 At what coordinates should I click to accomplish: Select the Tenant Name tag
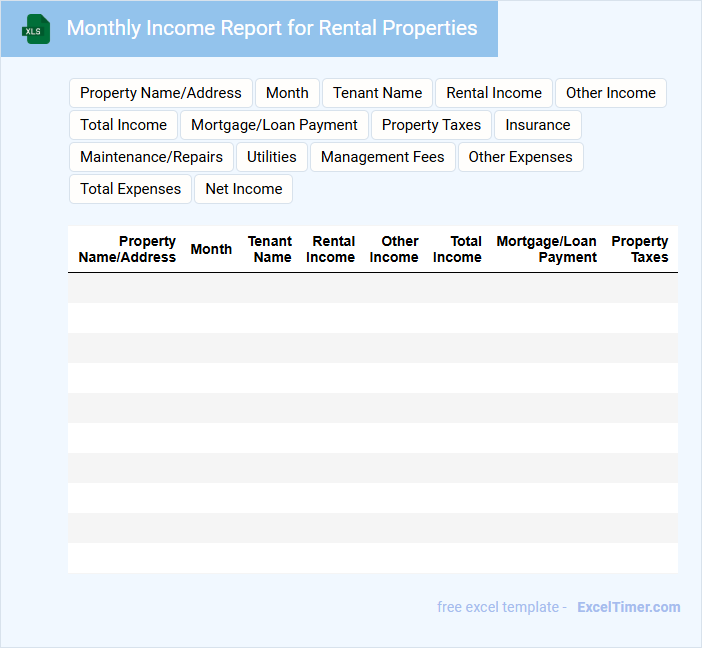click(377, 93)
